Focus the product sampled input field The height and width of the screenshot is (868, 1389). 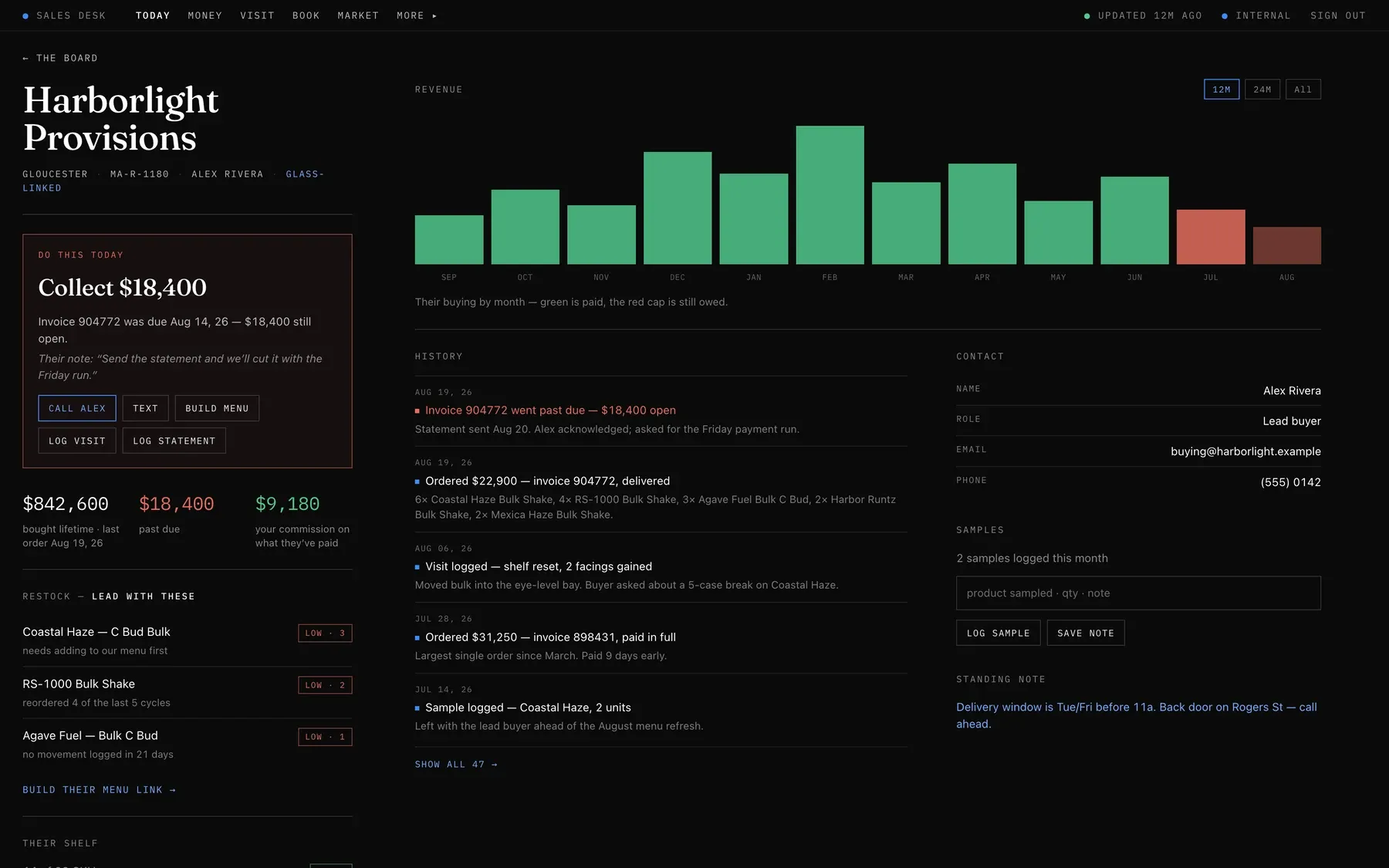pyautogui.click(x=1138, y=593)
